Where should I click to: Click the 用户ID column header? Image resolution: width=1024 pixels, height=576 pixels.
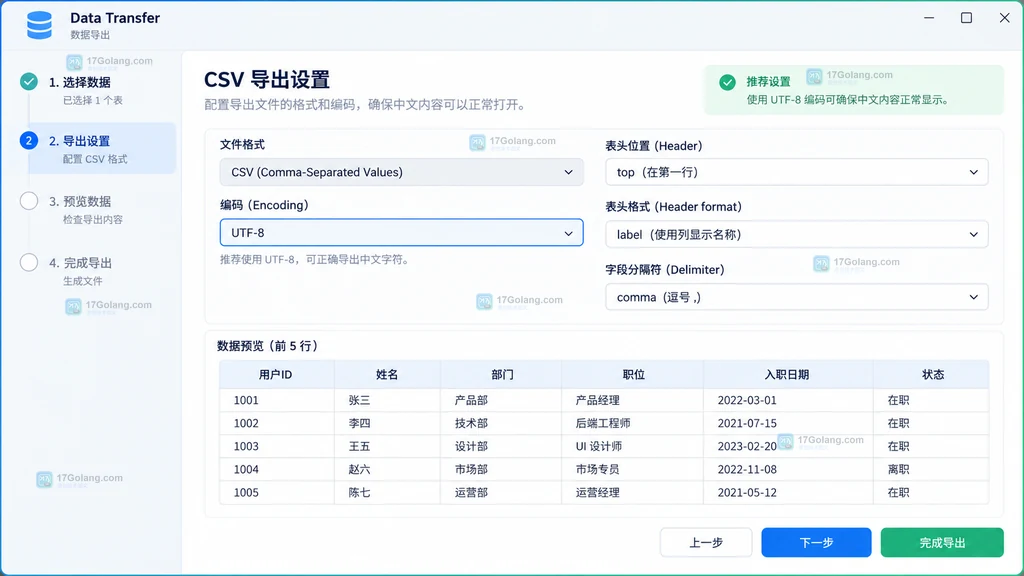coord(276,375)
